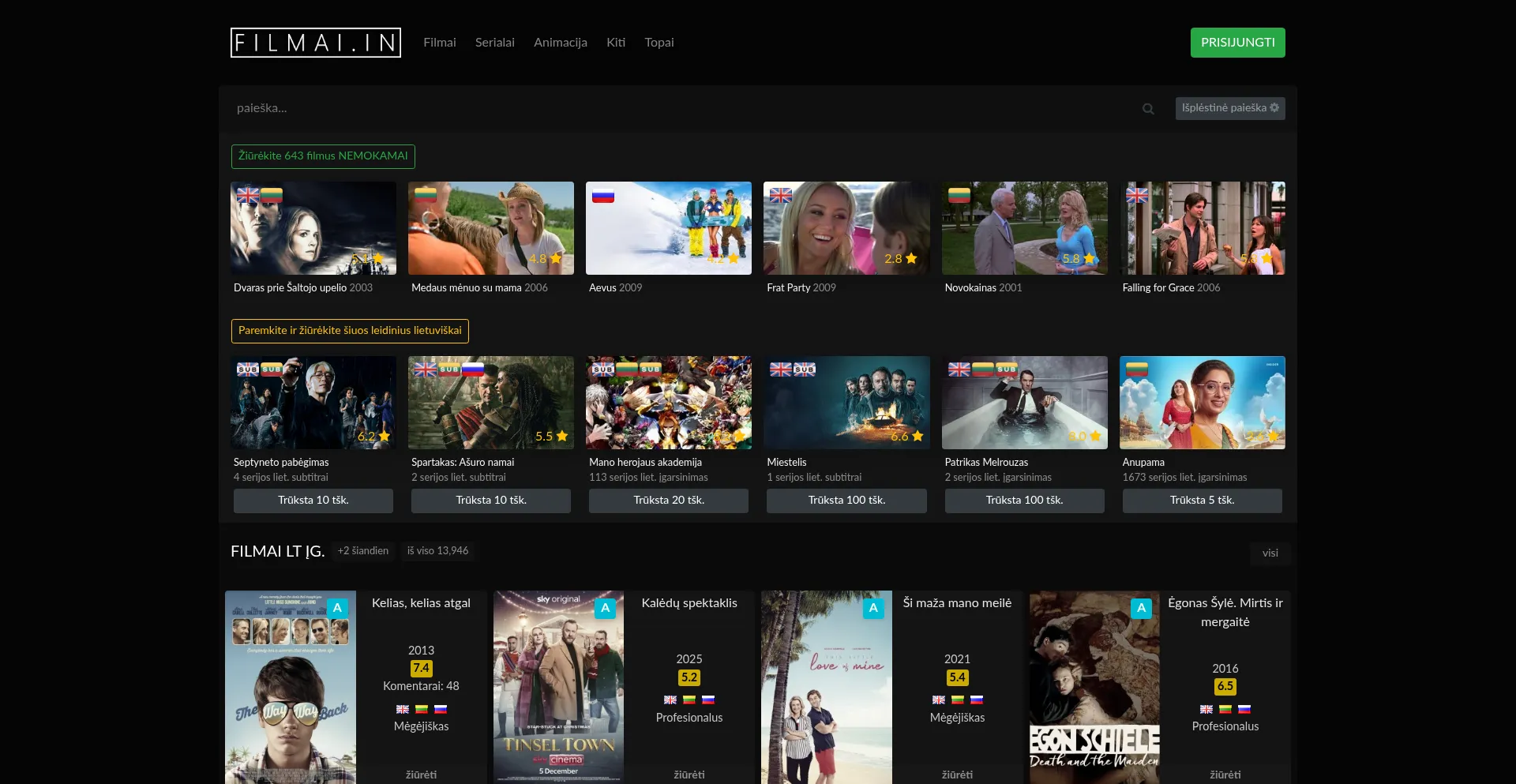Viewport: 1516px width, 784px height.
Task: Click the Russian flag on the Aevus thumbnail
Action: tap(603, 196)
